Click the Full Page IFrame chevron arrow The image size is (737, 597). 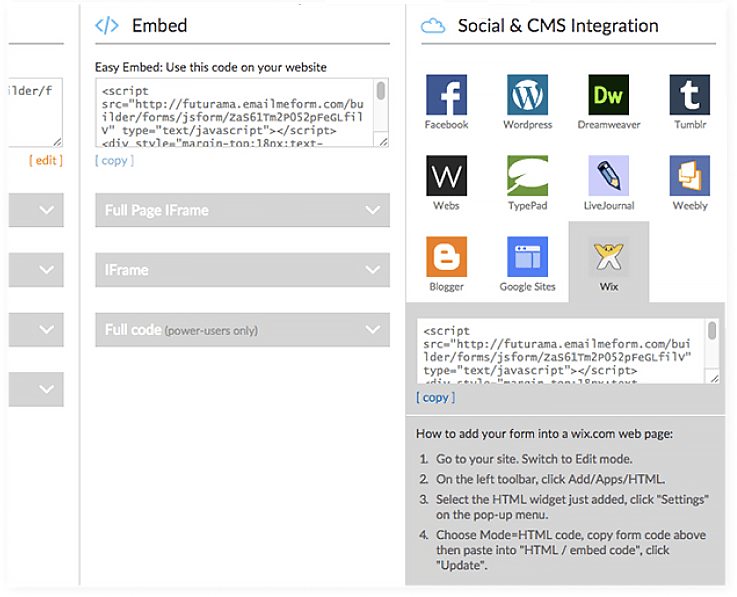coord(373,210)
